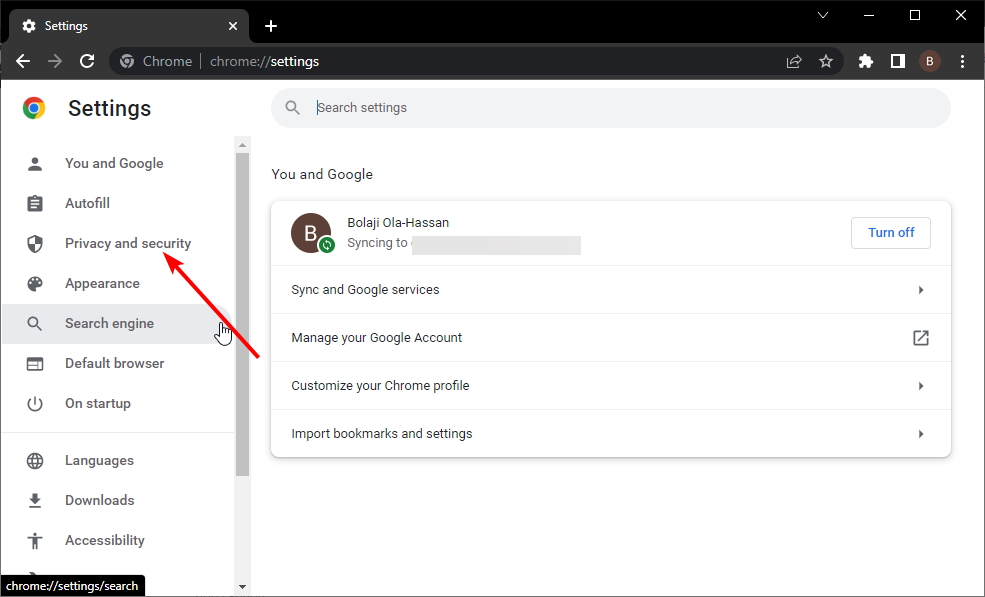Screen dimensions: 985x597
Task: Open the profile avatar in the toolbar
Action: click(930, 61)
